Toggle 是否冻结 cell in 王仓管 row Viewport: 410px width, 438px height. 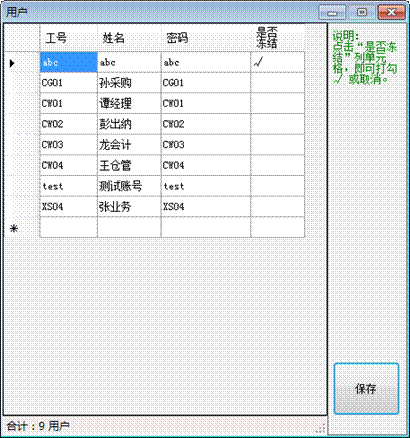(278, 166)
